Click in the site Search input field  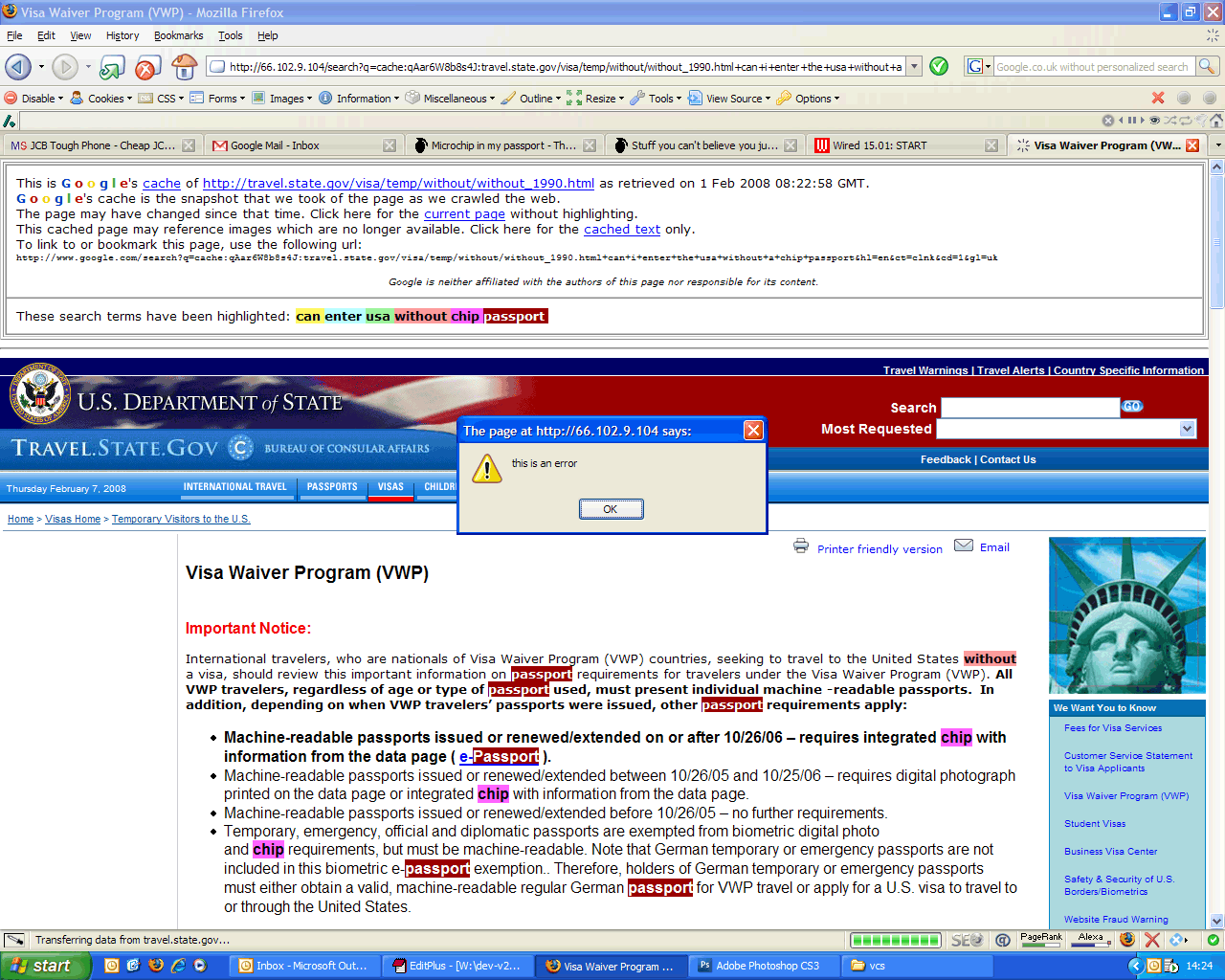(1030, 408)
